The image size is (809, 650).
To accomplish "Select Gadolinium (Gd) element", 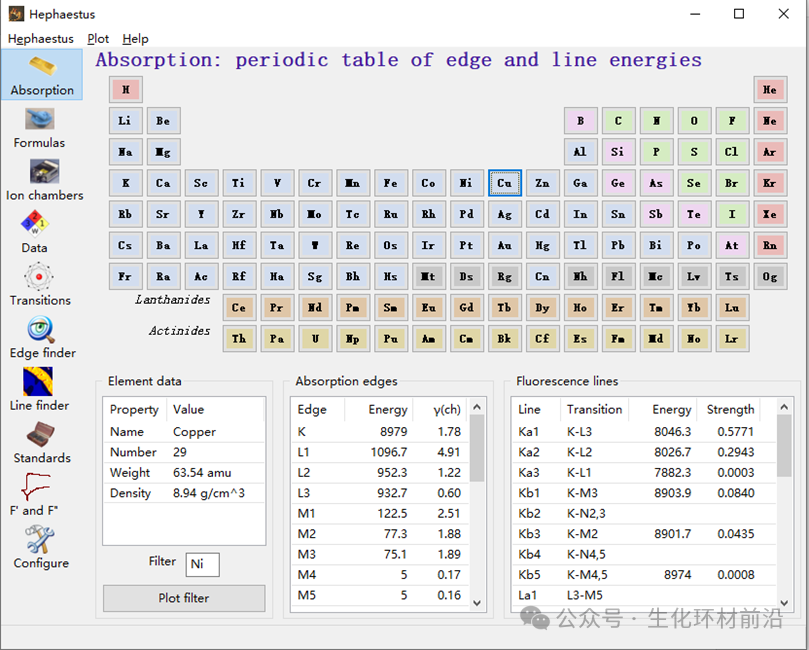I will point(466,308).
